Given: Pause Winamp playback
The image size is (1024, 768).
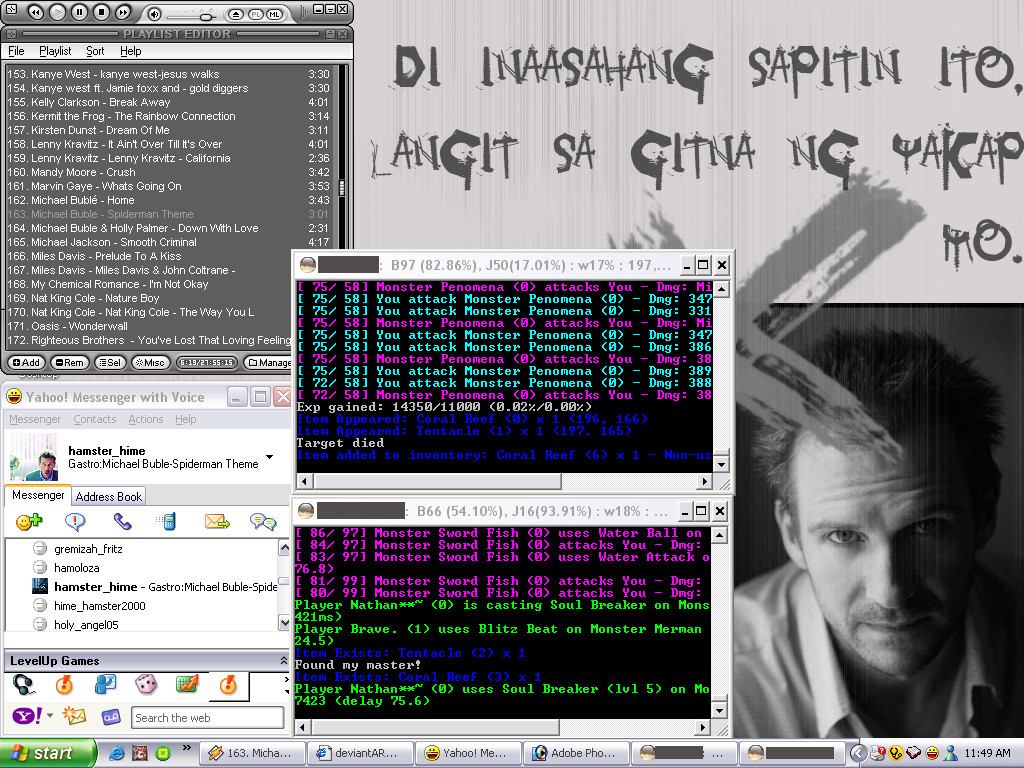Looking at the screenshot, I should click(x=79, y=12).
